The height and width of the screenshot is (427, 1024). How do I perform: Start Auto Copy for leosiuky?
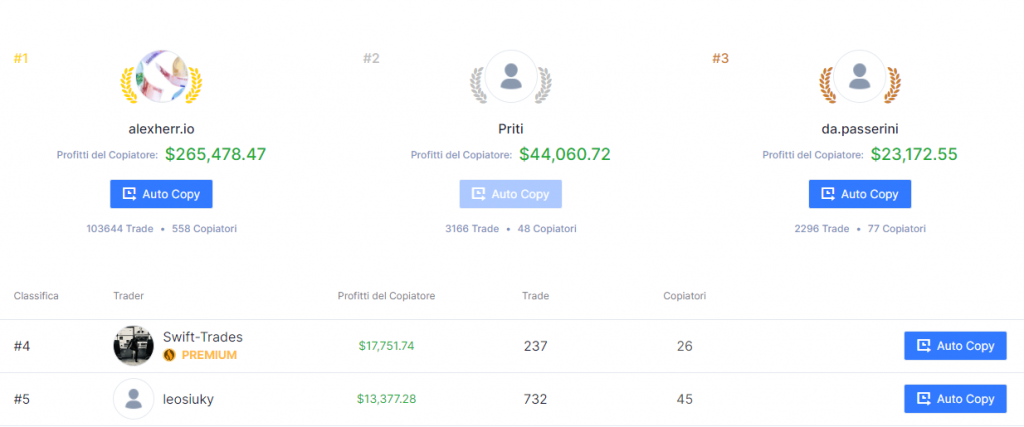[x=954, y=399]
